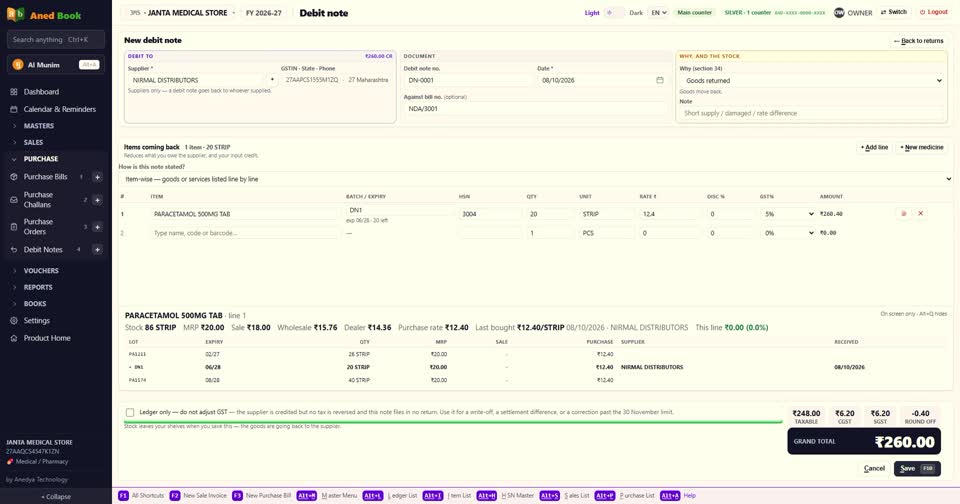Click the OWNER avatar icon

[839, 12]
